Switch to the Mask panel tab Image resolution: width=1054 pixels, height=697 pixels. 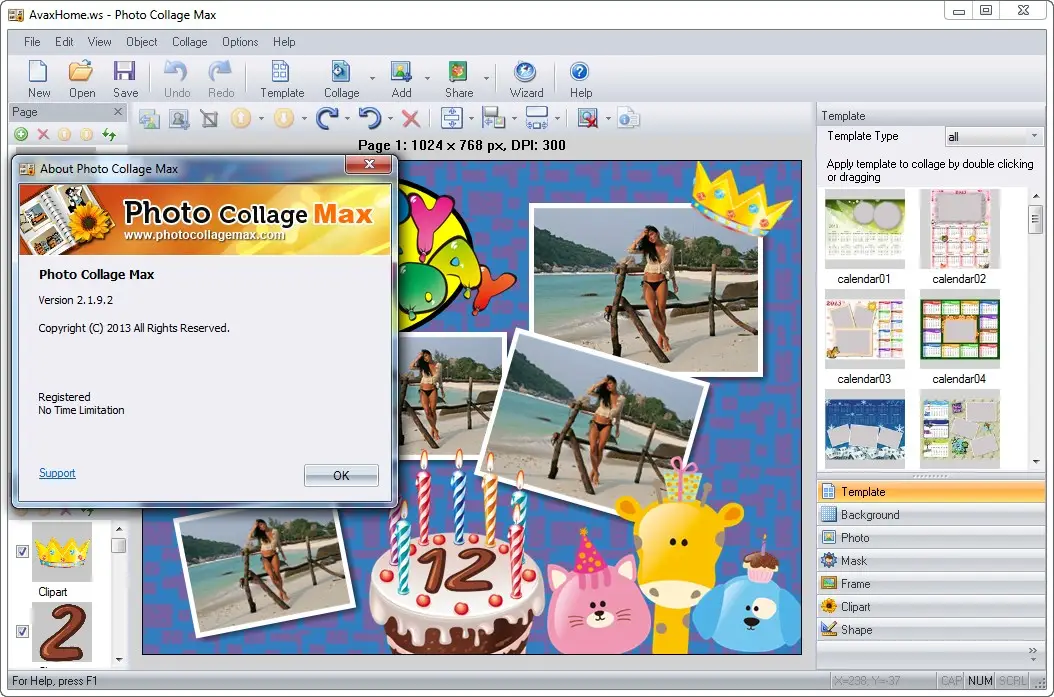931,561
